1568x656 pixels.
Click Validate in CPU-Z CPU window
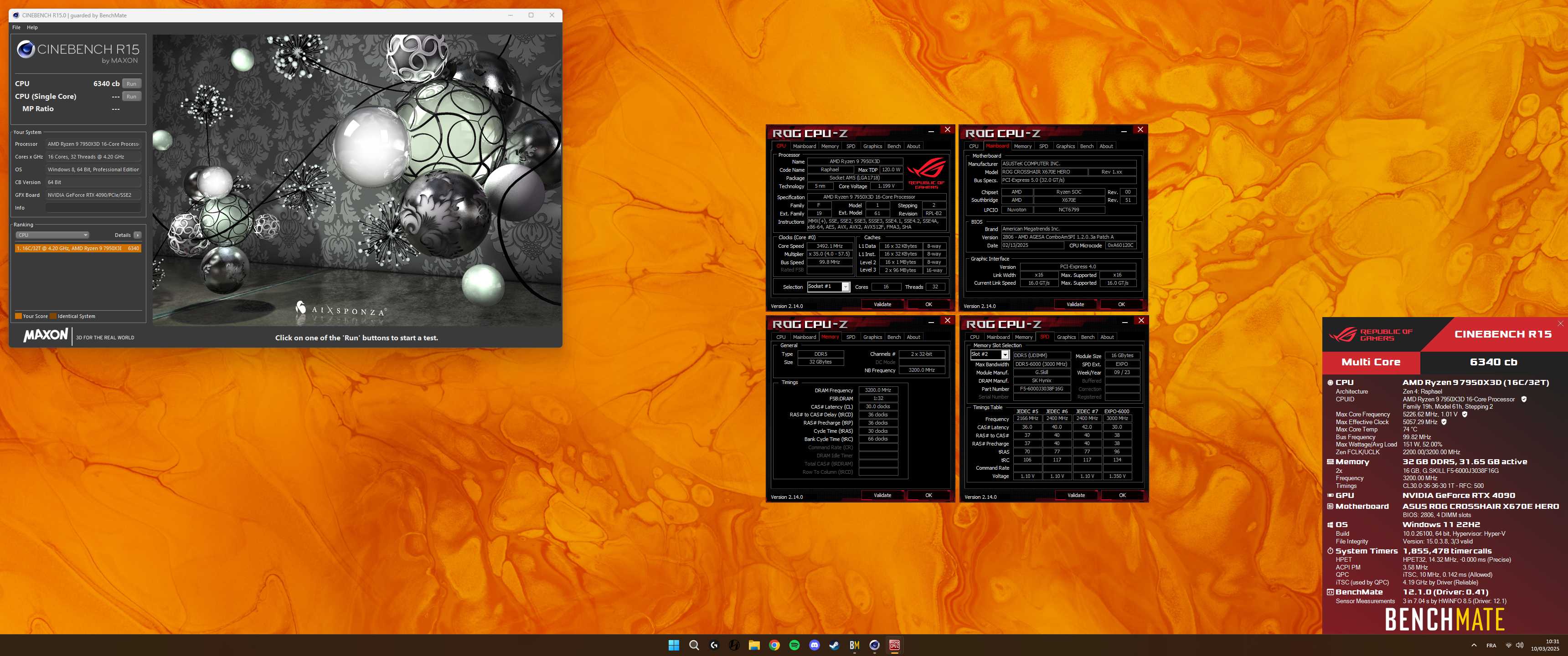[882, 304]
